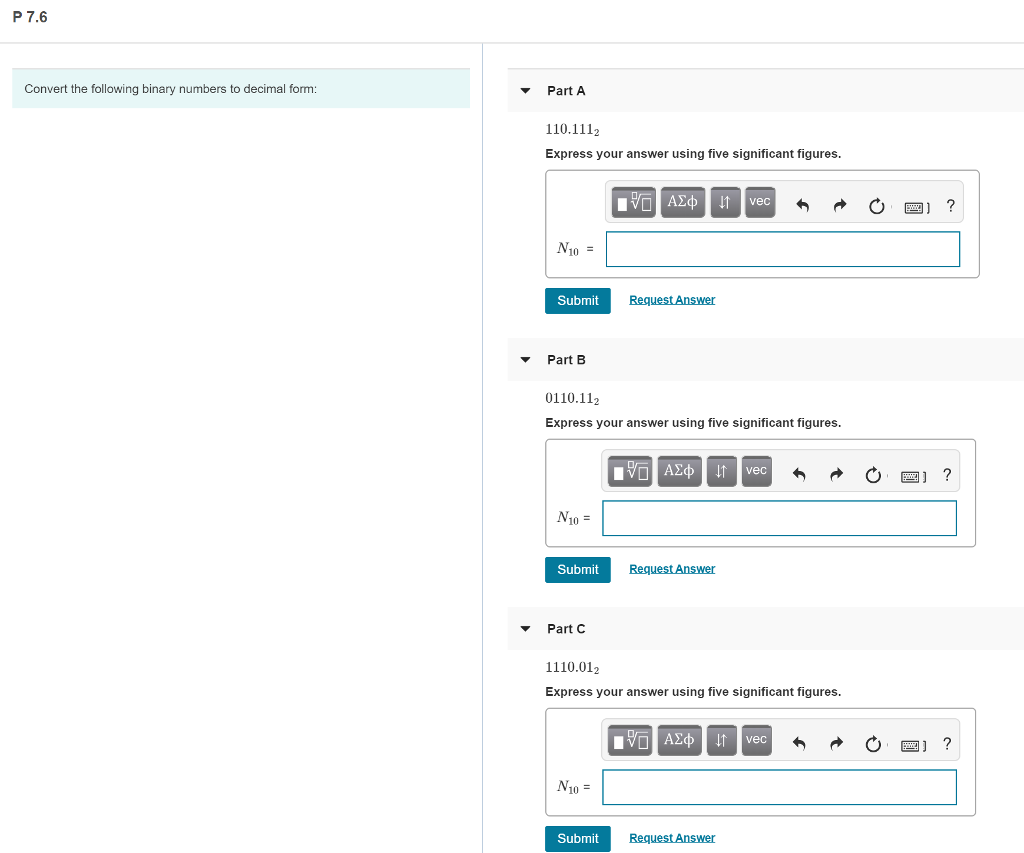This screenshot has width=1024, height=853.
Task: Select the vec icon in Part A toolbar
Action: click(759, 201)
